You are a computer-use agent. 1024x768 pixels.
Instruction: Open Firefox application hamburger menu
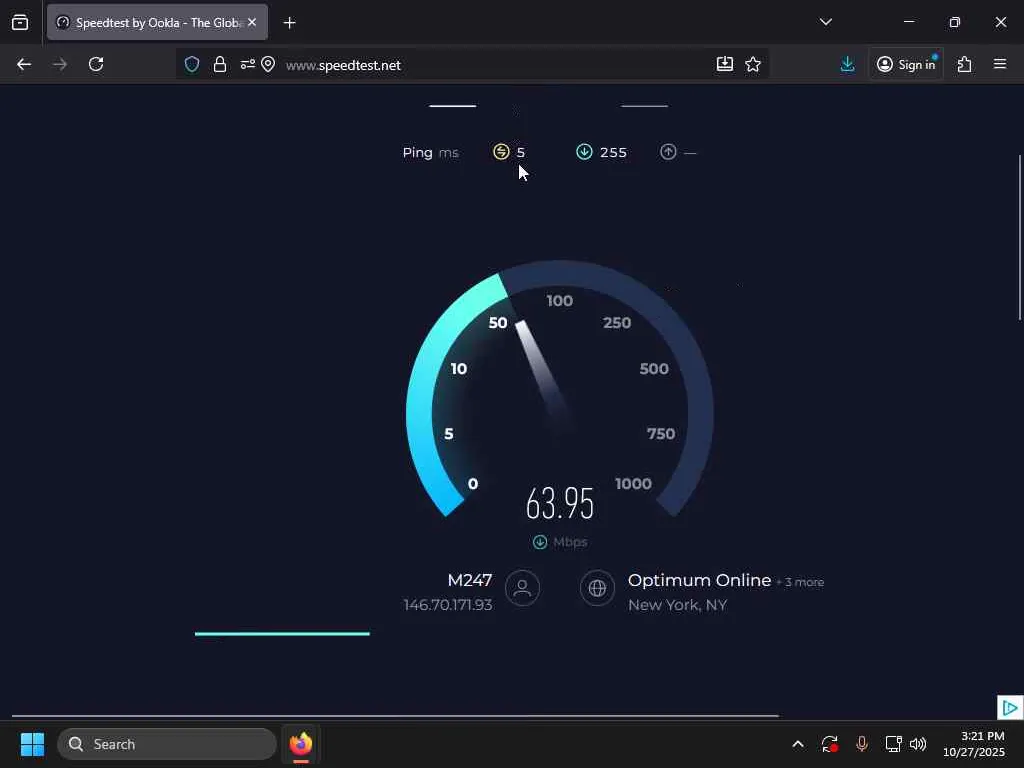pos(1000,64)
